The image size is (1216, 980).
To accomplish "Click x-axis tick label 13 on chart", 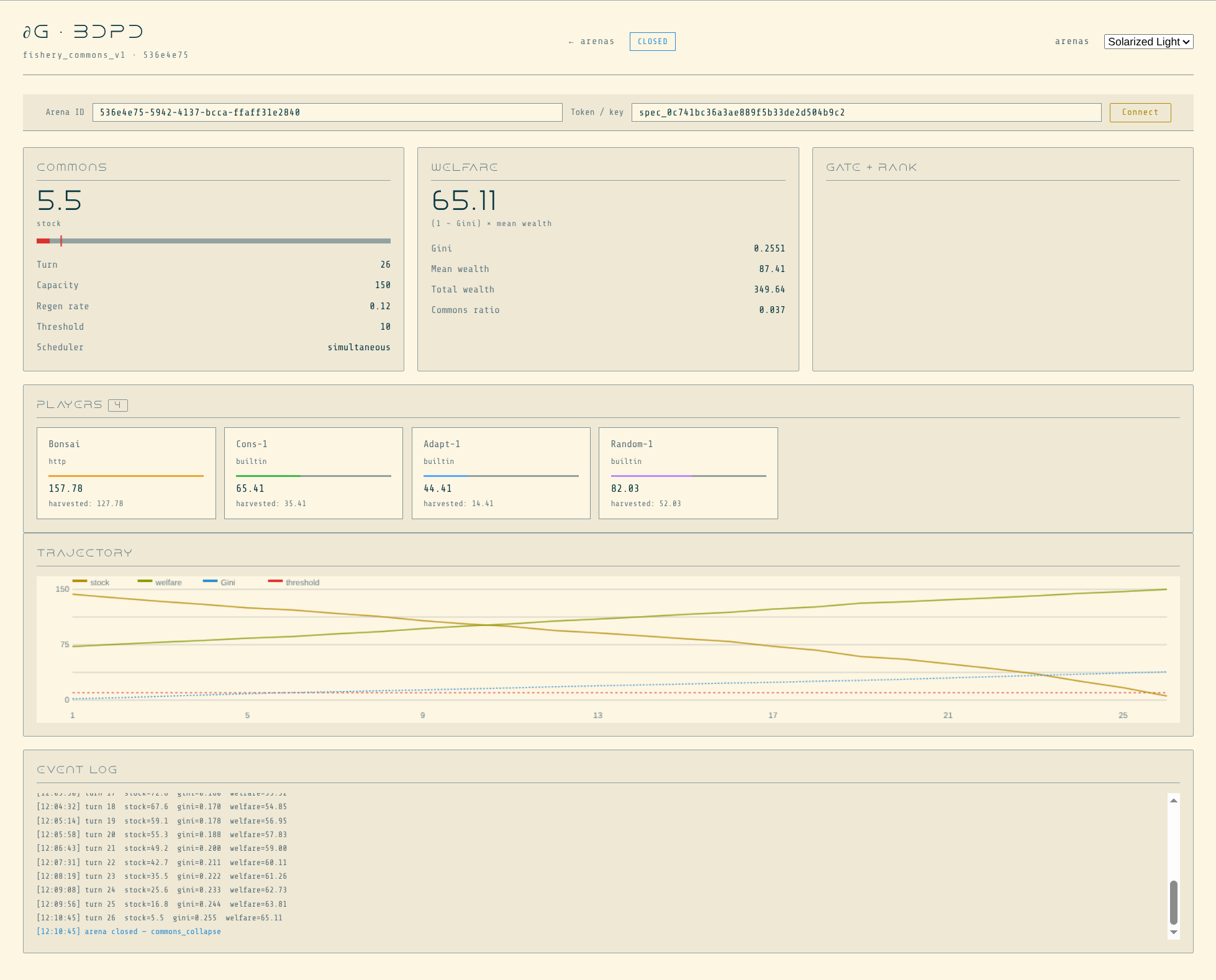I will [597, 715].
